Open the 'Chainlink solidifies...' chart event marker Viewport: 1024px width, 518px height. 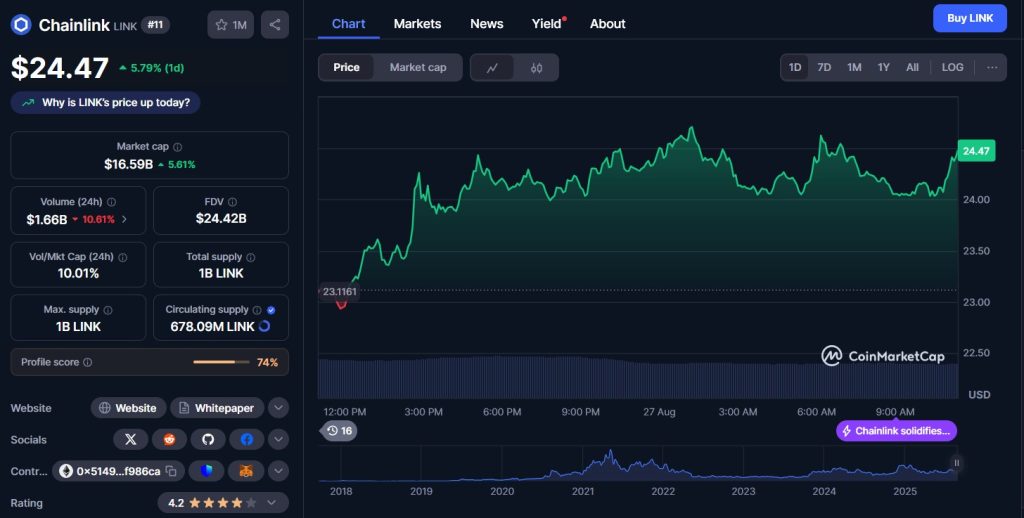click(897, 431)
